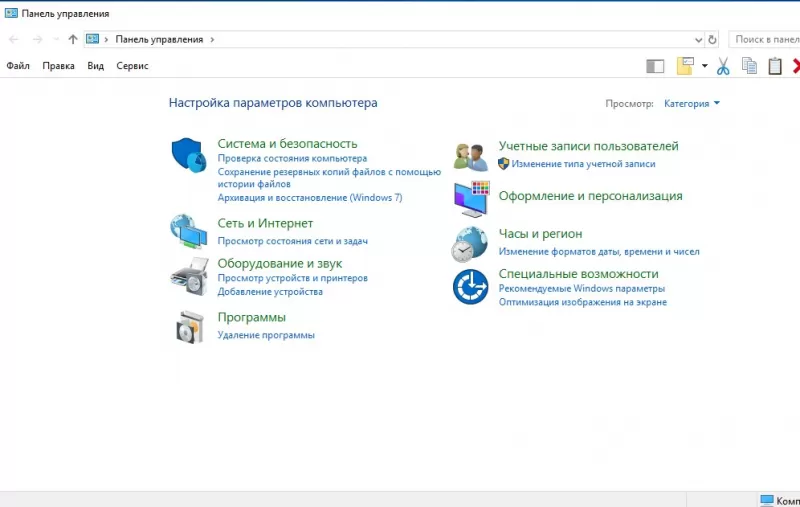The height and width of the screenshot is (507, 800).
Task: Expand the folder toolbar icon dropdown arrow
Action: tap(705, 66)
